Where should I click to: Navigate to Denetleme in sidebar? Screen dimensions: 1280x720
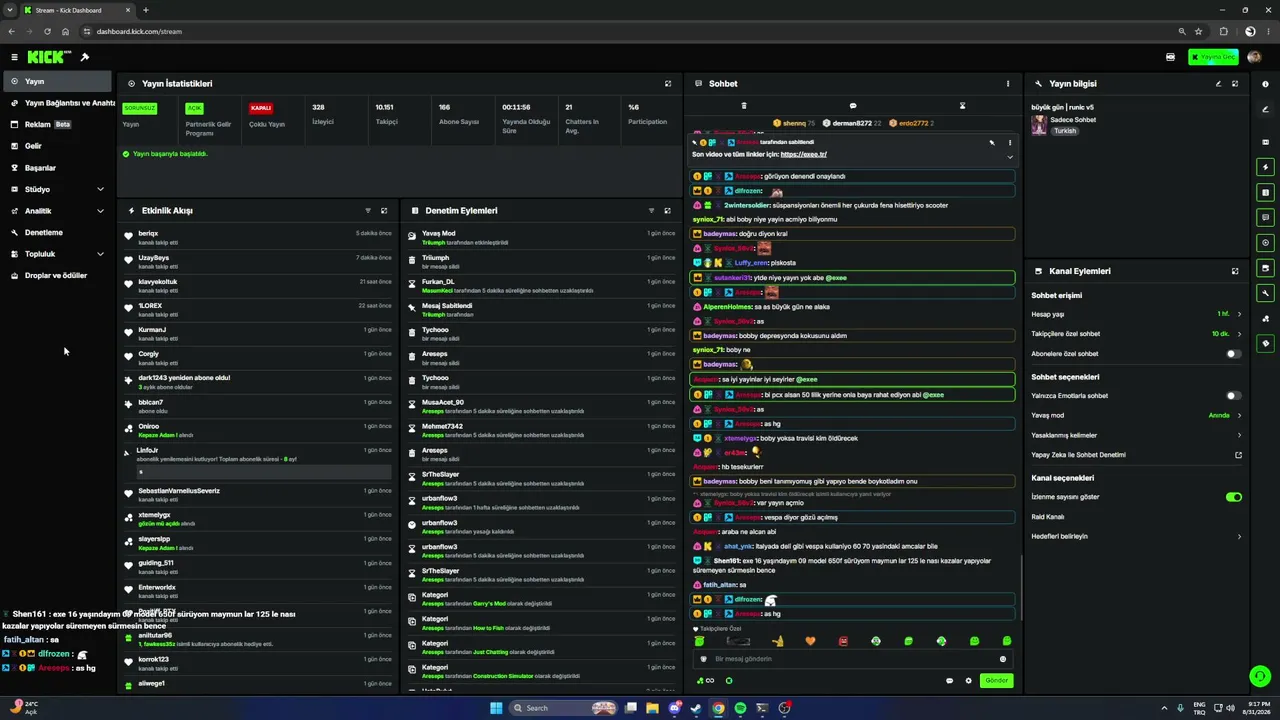tap(57, 232)
